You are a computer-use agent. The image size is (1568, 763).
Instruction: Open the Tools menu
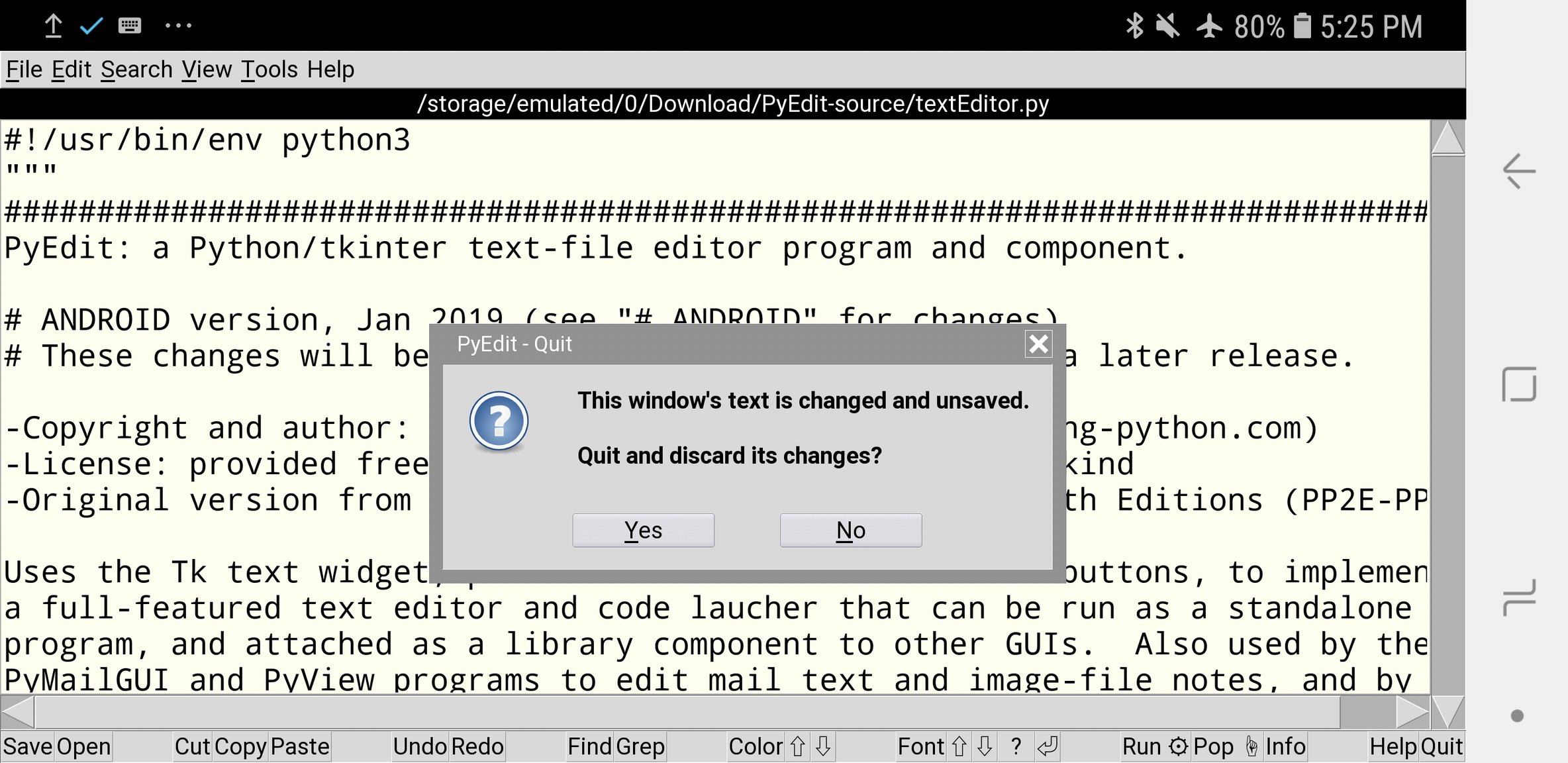[269, 70]
